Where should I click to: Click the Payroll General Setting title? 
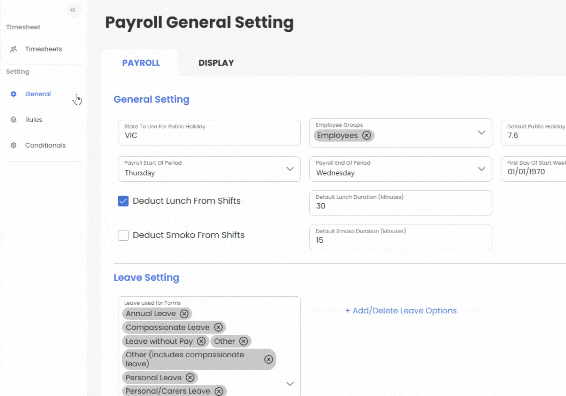(x=199, y=22)
